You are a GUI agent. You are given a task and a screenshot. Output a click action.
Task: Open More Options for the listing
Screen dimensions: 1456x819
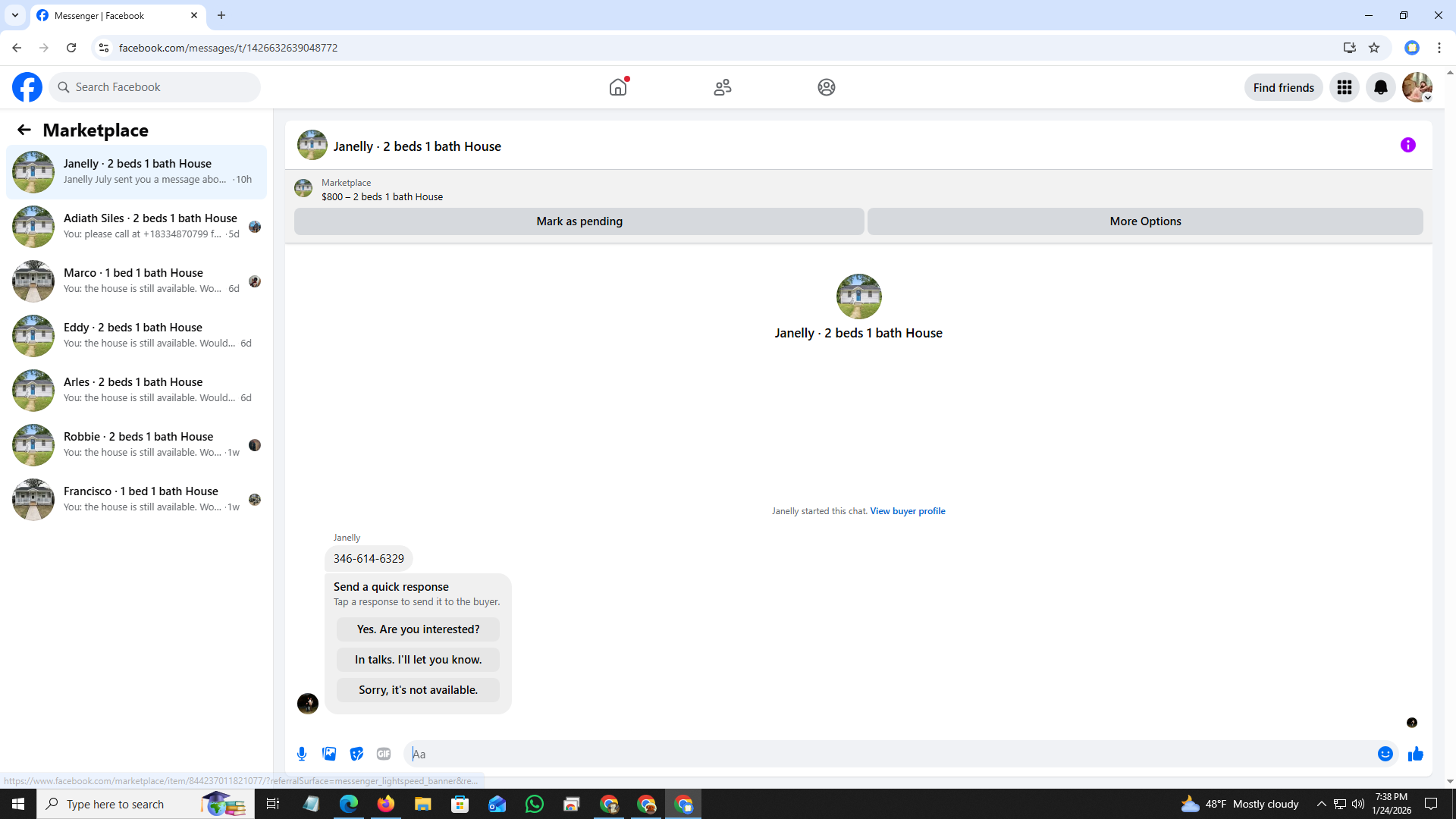[x=1144, y=221]
